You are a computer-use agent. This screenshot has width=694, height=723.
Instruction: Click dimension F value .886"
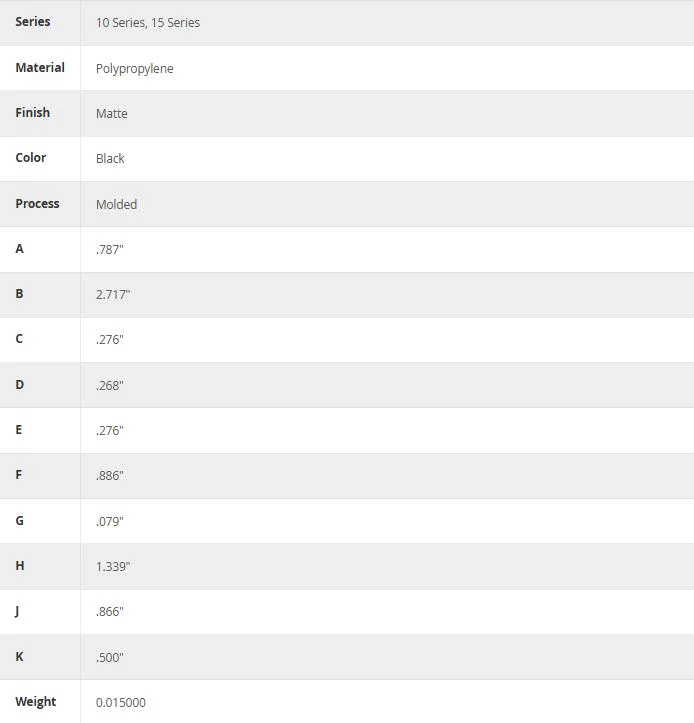click(x=110, y=475)
